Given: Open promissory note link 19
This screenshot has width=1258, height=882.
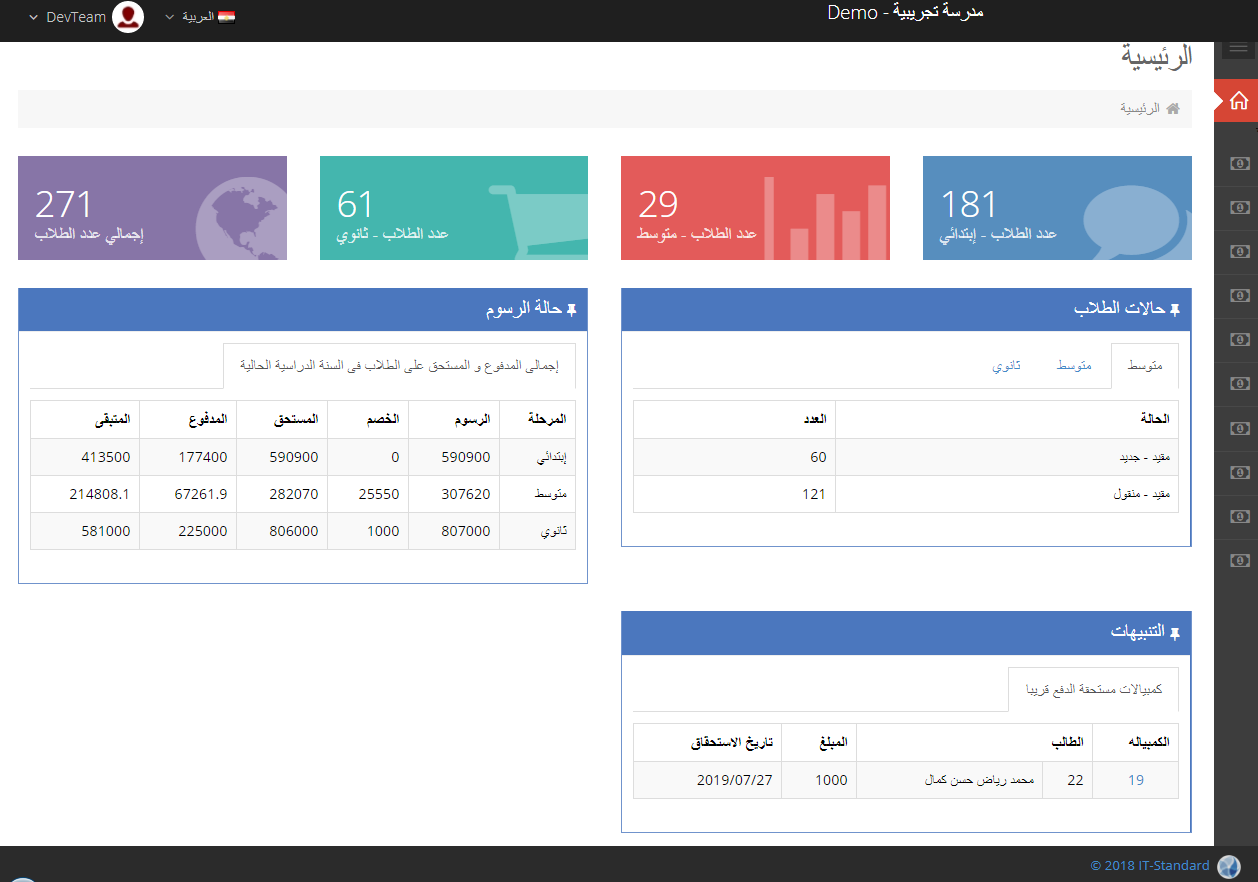Looking at the screenshot, I should (1136, 780).
